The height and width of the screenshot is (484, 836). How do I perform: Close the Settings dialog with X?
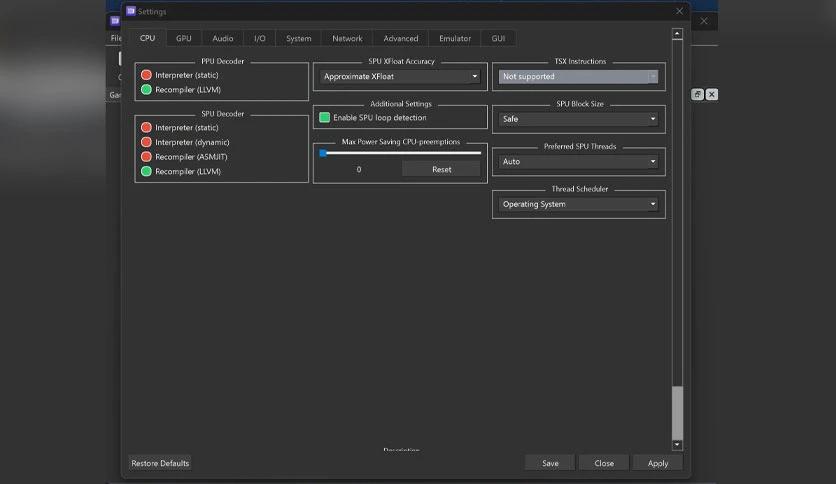coord(679,11)
